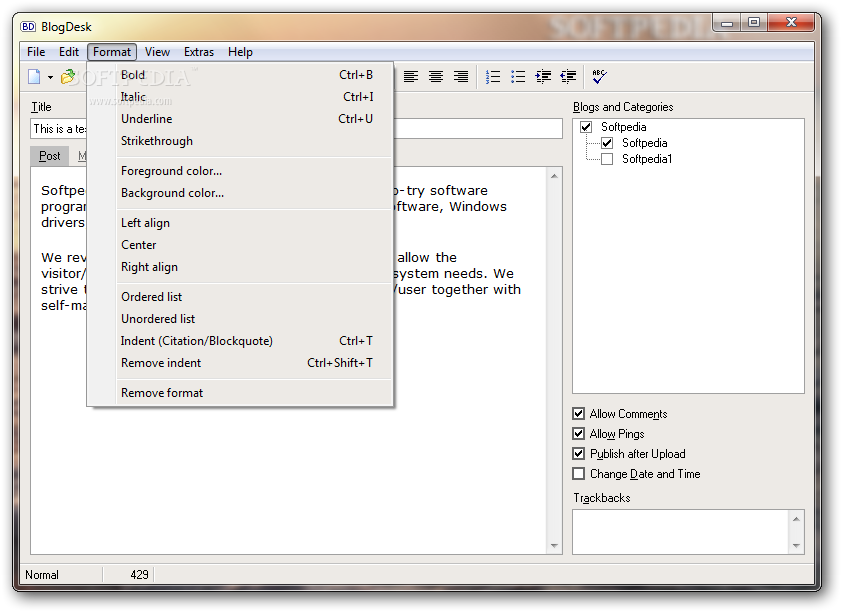Choose Strikethrough in the Format menu
This screenshot has height=612, width=842.
(x=240, y=141)
